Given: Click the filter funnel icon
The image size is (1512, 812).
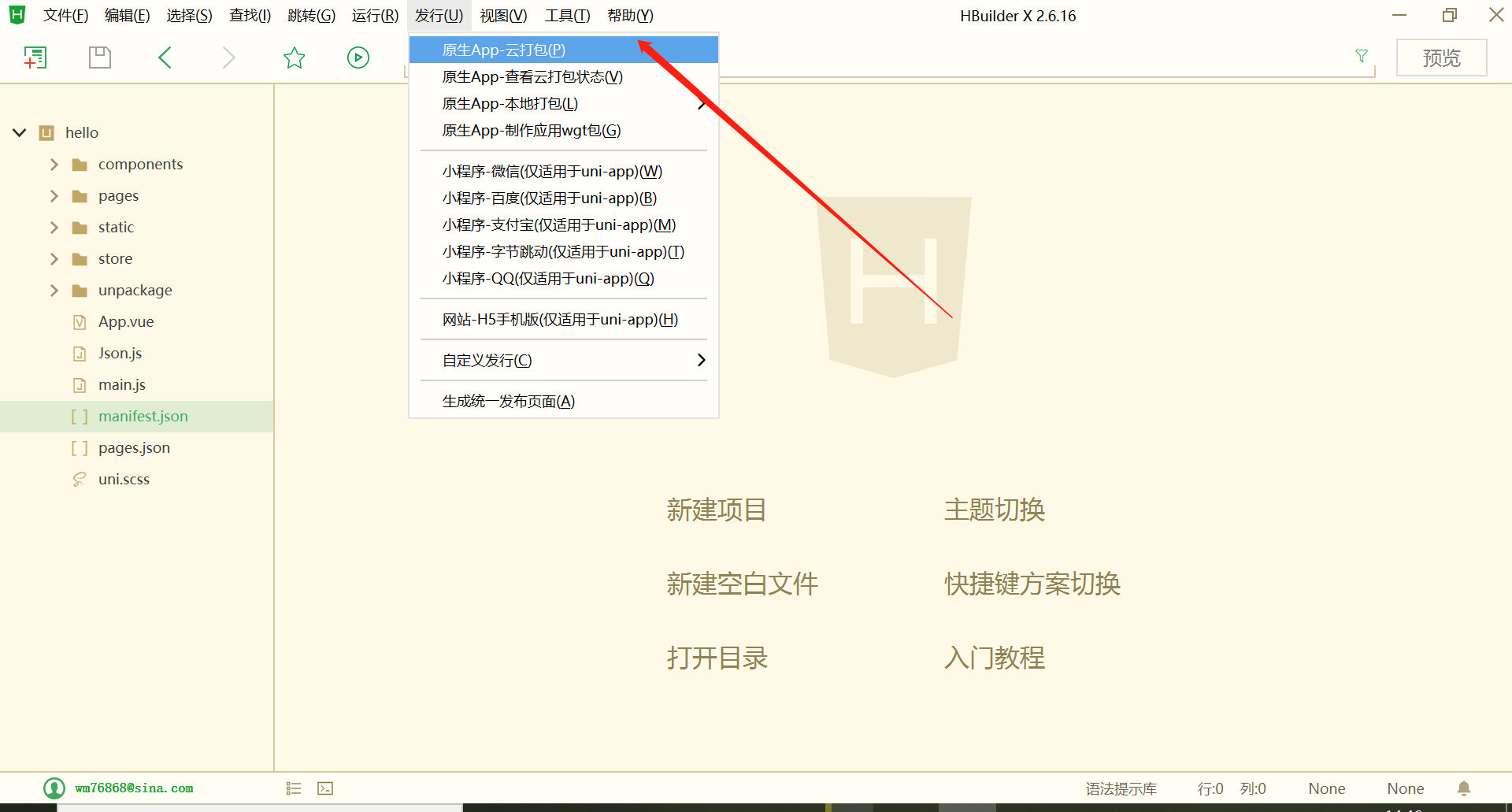Looking at the screenshot, I should (1361, 56).
